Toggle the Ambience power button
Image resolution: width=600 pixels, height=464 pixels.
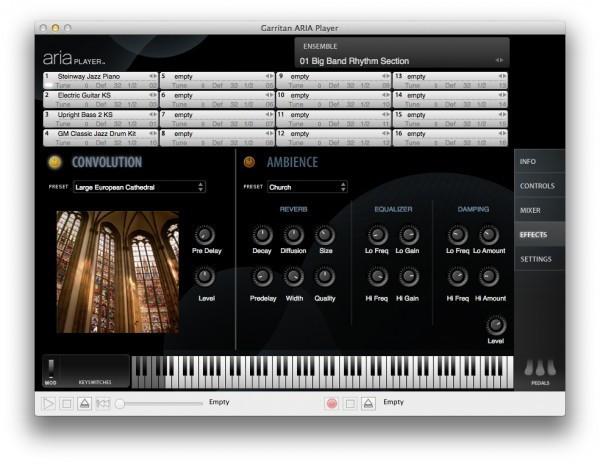point(249,162)
